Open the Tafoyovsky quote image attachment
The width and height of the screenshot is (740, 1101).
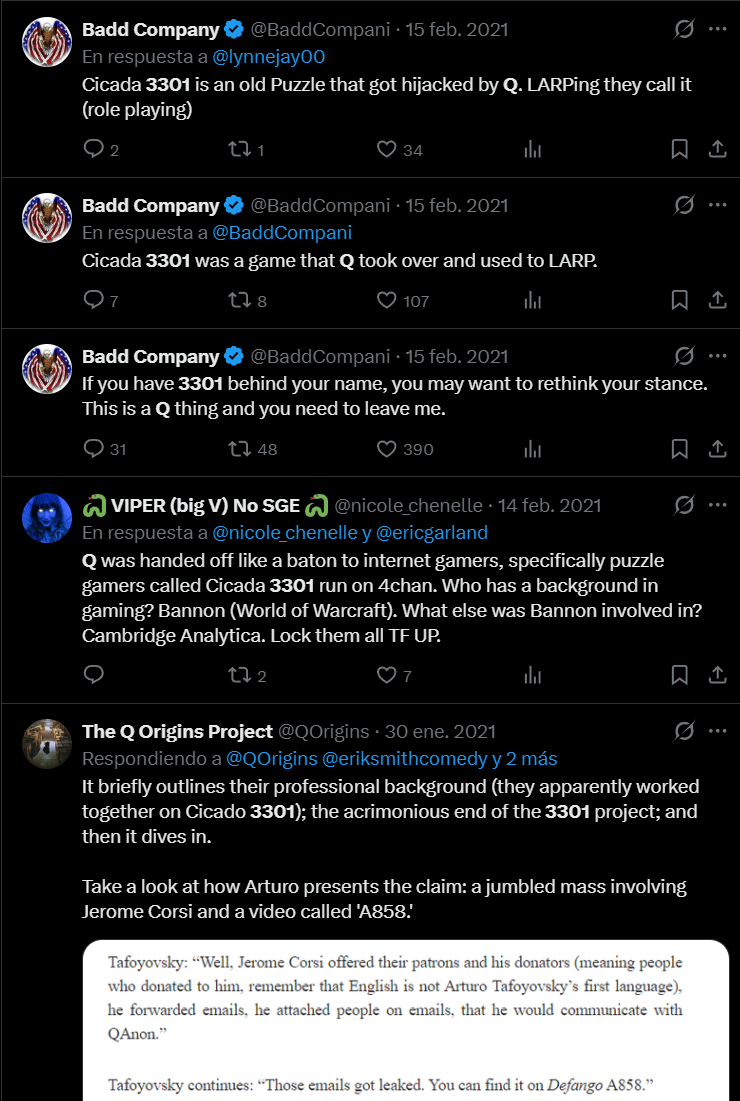(405, 1020)
